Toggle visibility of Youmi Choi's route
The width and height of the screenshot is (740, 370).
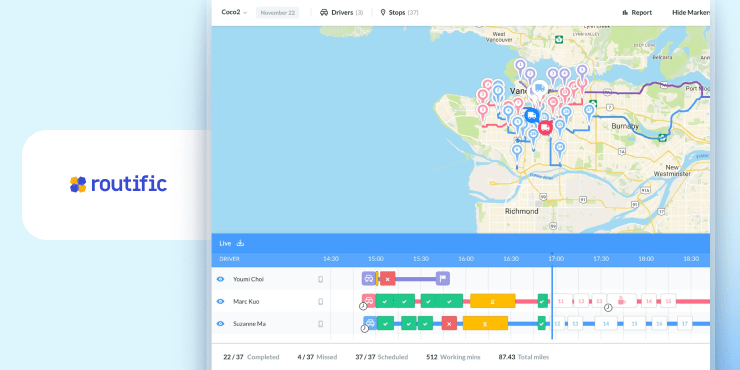click(220, 279)
